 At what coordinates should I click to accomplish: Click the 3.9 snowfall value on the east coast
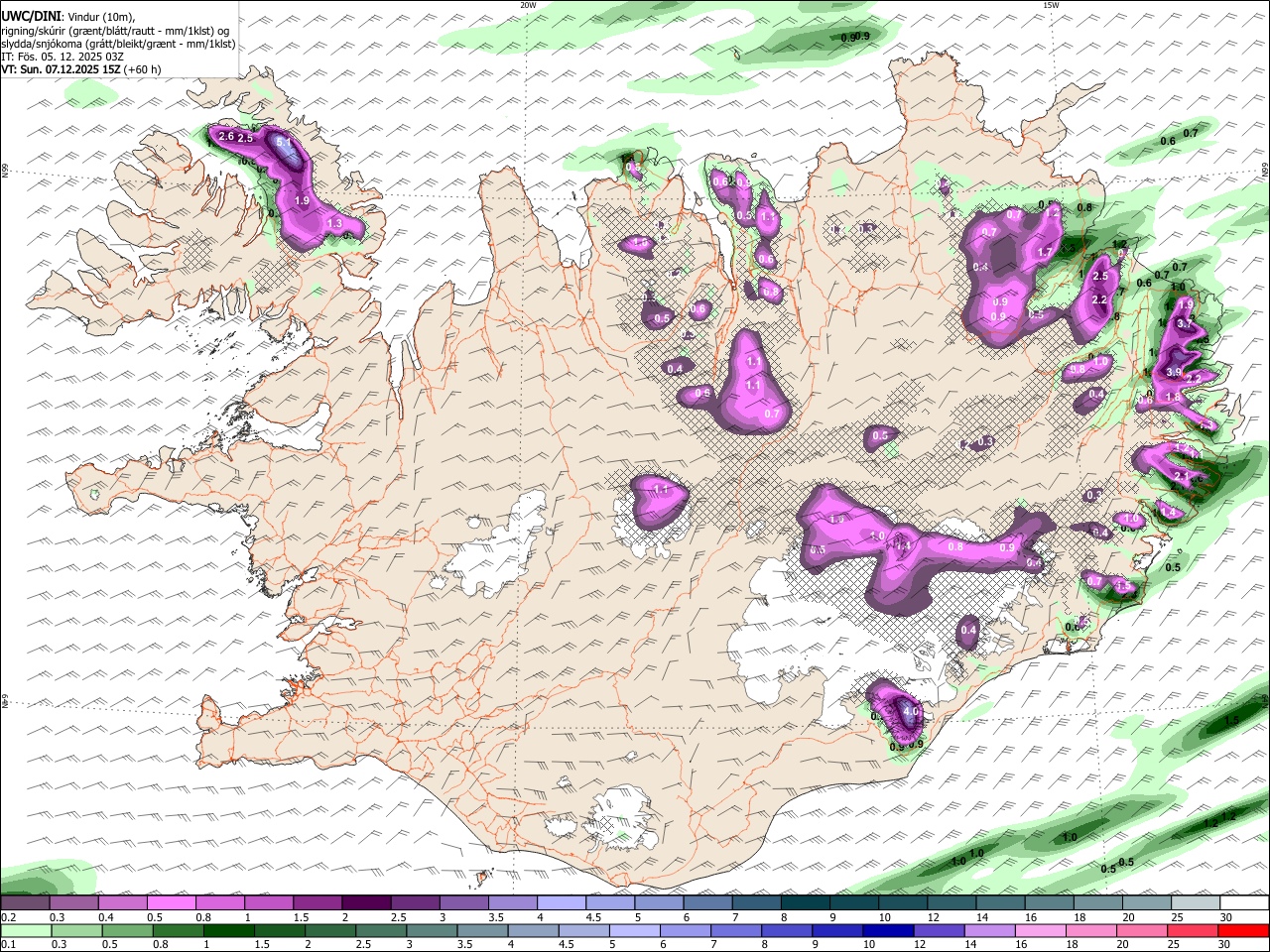point(1174,373)
